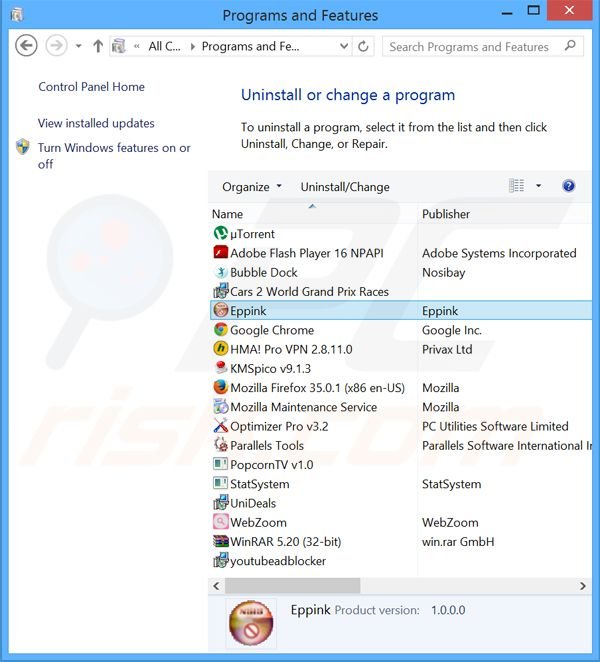Open Turn Windows features on or off

click(114, 156)
